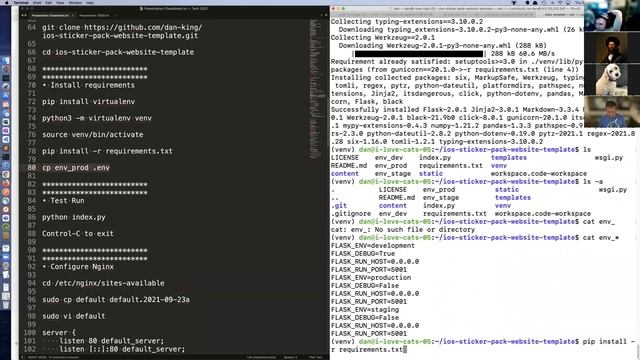Click FLASK_DEBUG=True in terminal output
640x360 pixels.
pos(363,253)
